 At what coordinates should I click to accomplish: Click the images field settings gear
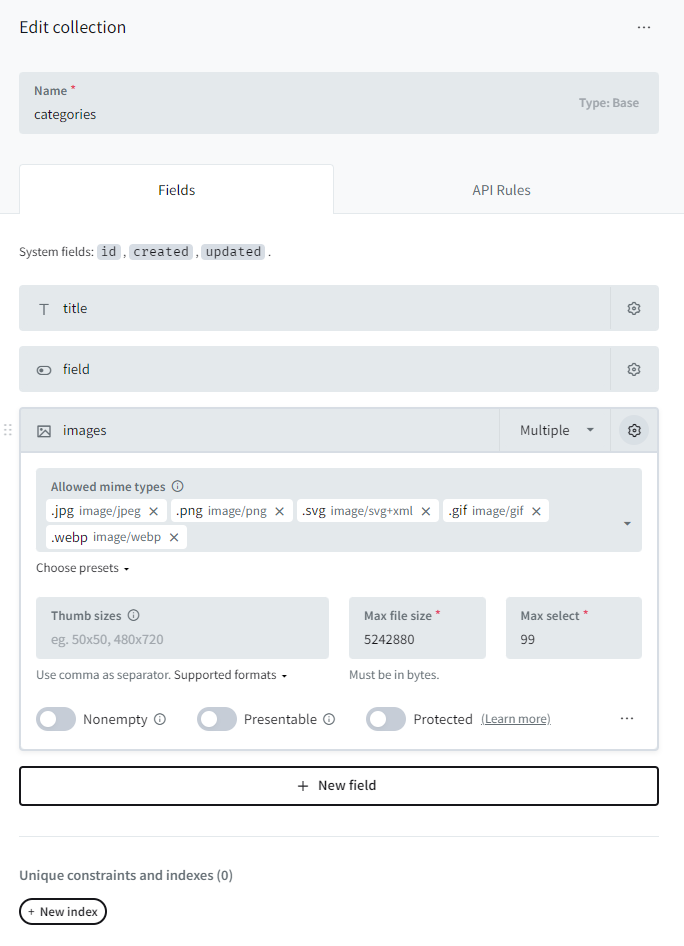[633, 430]
